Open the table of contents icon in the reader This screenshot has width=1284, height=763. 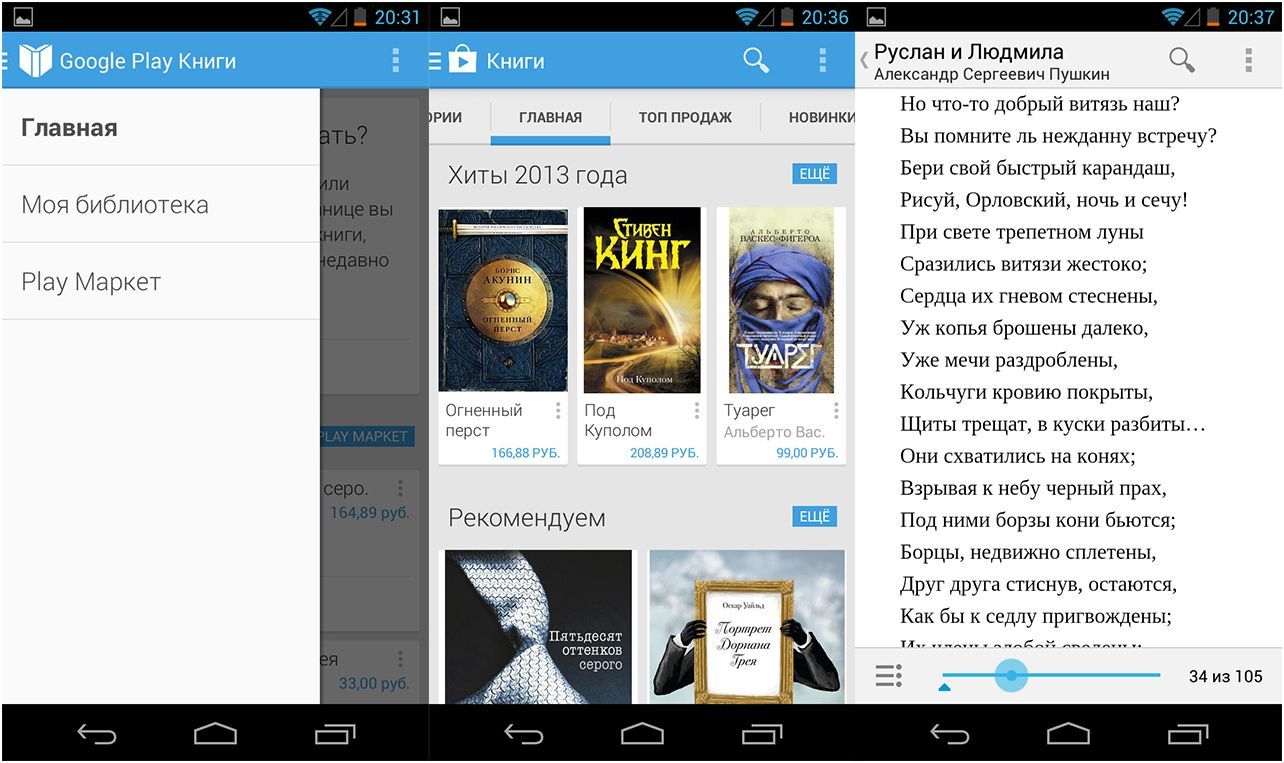click(x=887, y=676)
